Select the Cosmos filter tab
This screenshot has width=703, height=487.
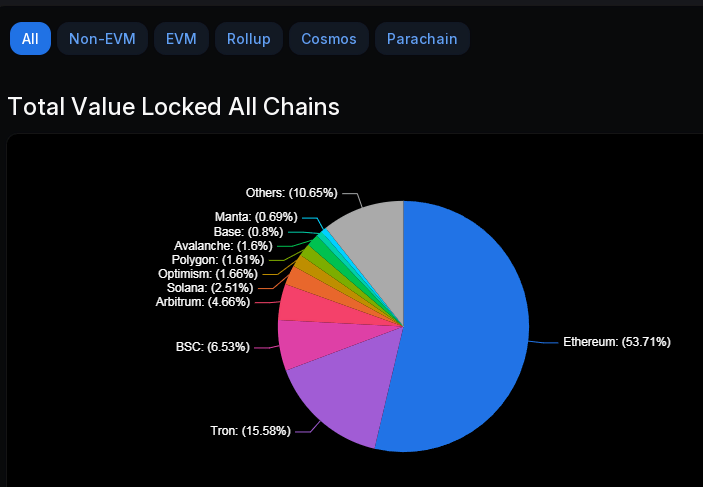click(x=329, y=39)
